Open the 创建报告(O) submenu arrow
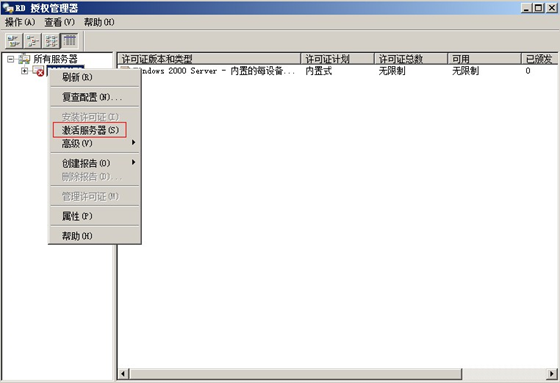The height and width of the screenshot is (383, 560). 133,163
